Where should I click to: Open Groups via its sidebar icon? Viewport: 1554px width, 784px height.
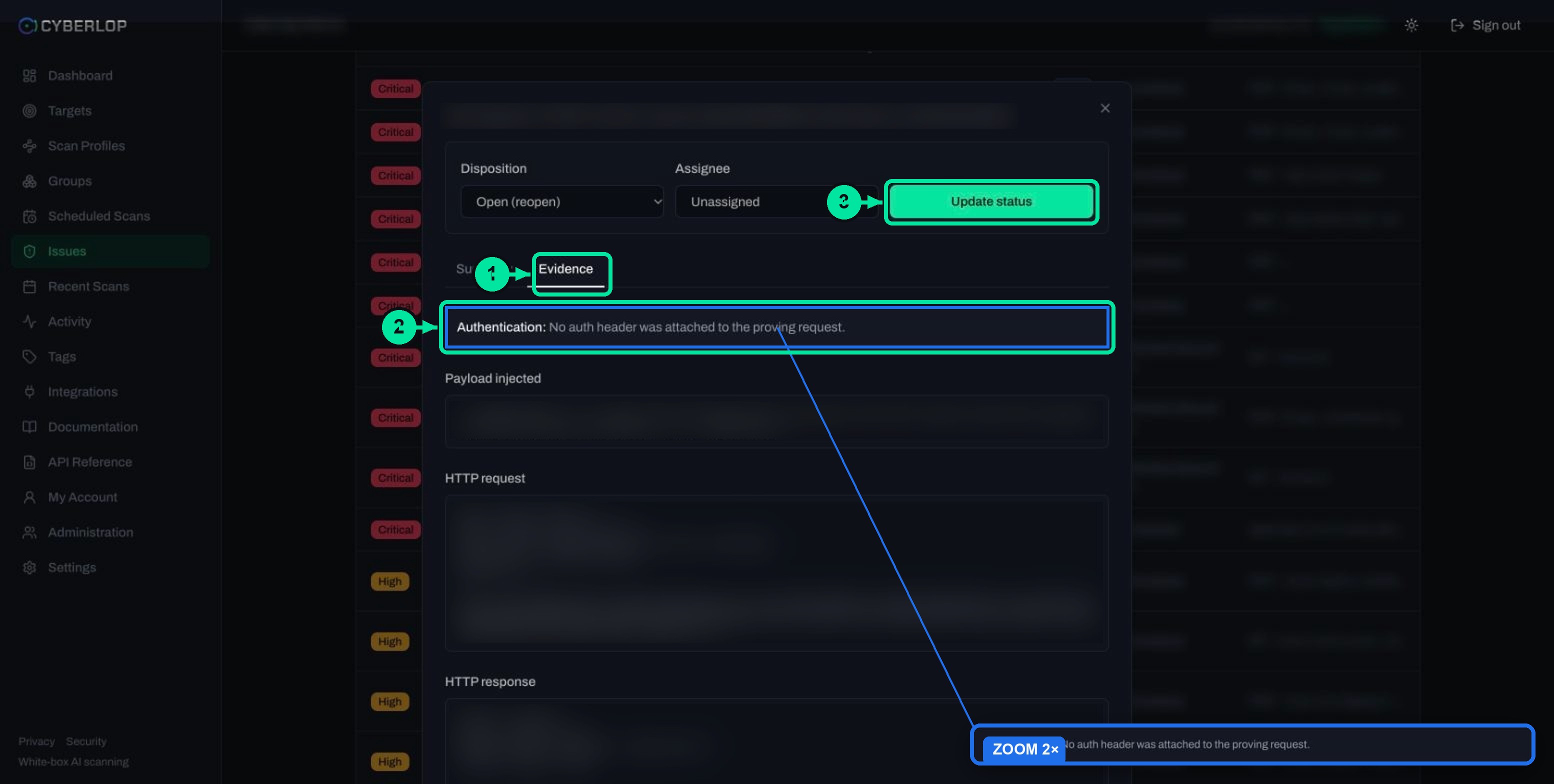[x=29, y=181]
